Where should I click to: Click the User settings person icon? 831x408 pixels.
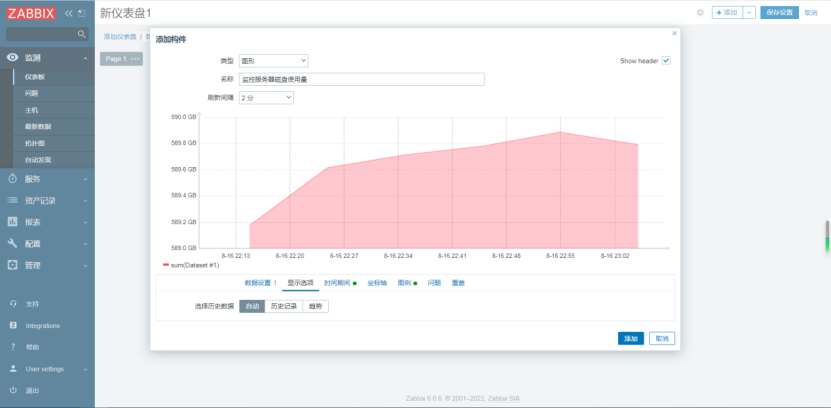click(13, 369)
